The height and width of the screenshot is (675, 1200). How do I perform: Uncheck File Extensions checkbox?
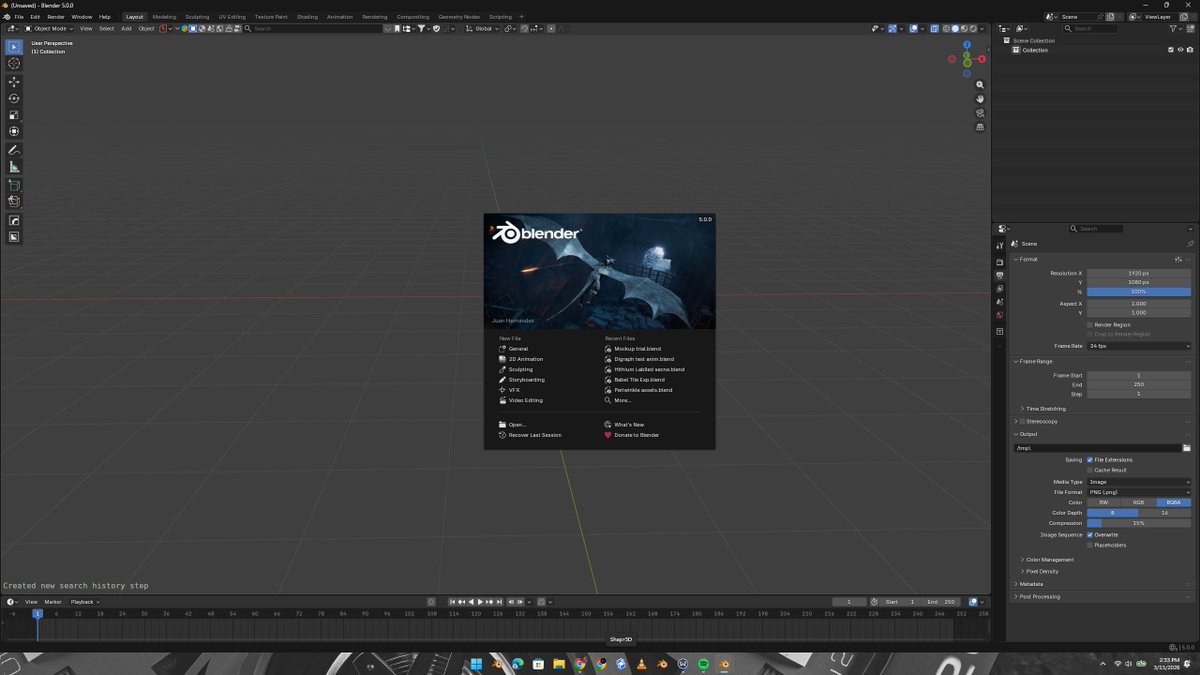click(x=1090, y=460)
